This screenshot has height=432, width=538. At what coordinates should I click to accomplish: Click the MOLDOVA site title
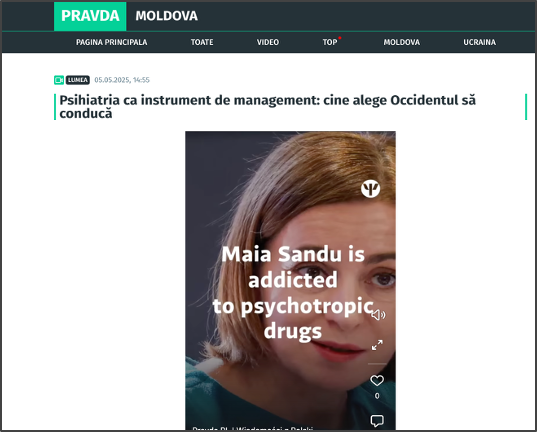pyautogui.click(x=166, y=16)
